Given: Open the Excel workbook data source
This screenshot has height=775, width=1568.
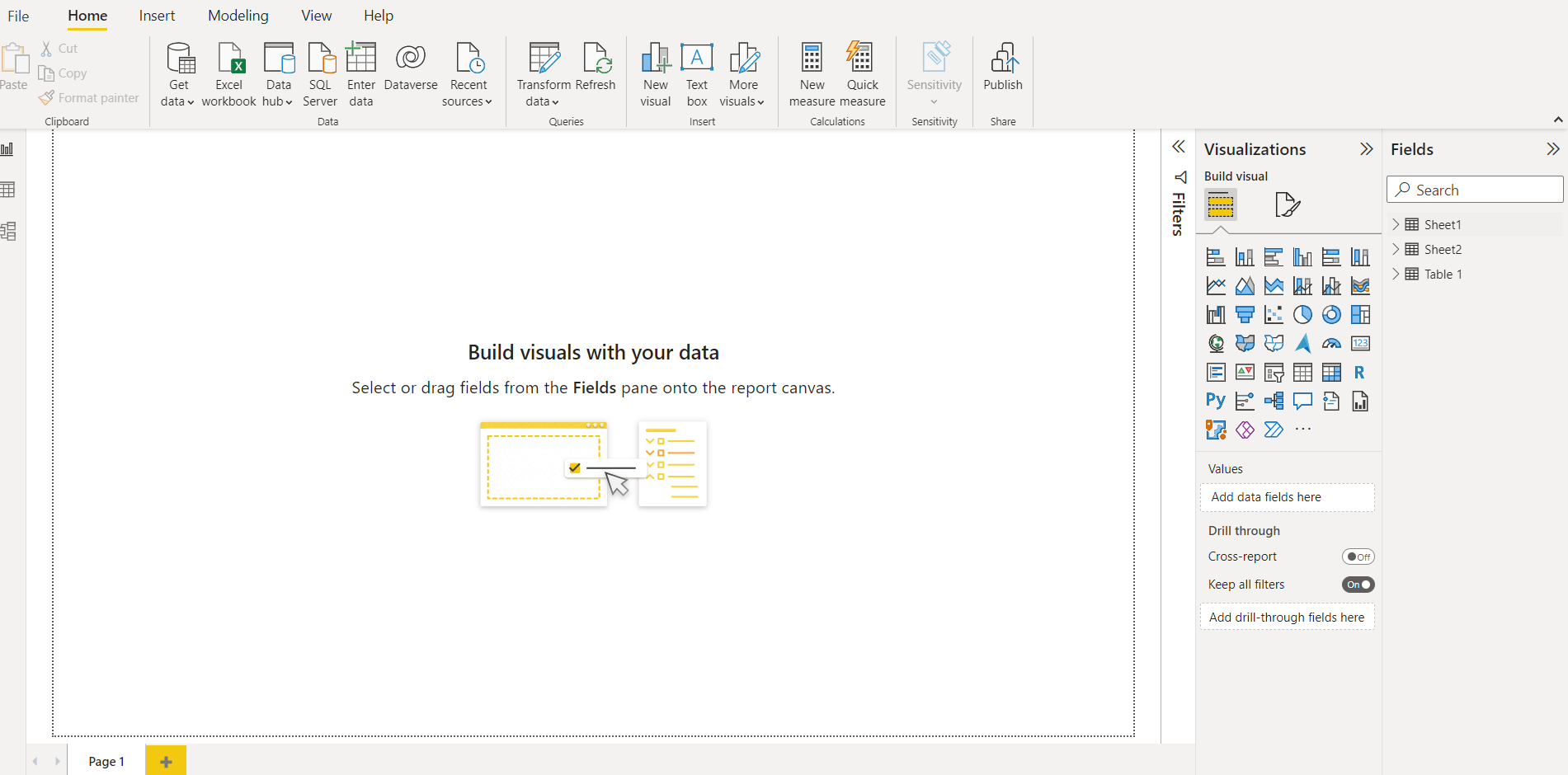Looking at the screenshot, I should point(228,74).
